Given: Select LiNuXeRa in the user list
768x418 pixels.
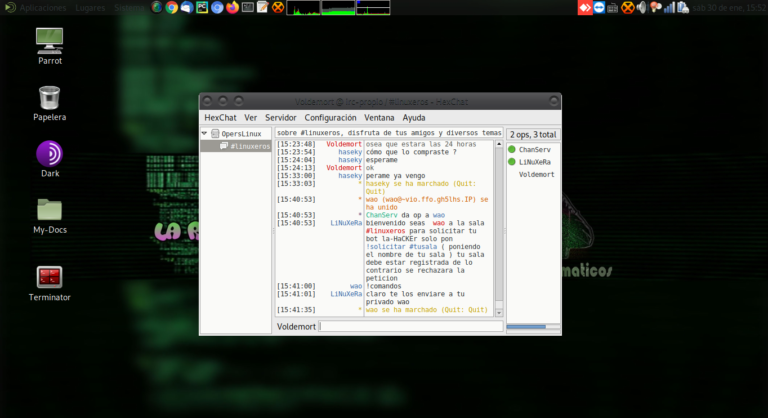Looking at the screenshot, I should click(x=534, y=161).
